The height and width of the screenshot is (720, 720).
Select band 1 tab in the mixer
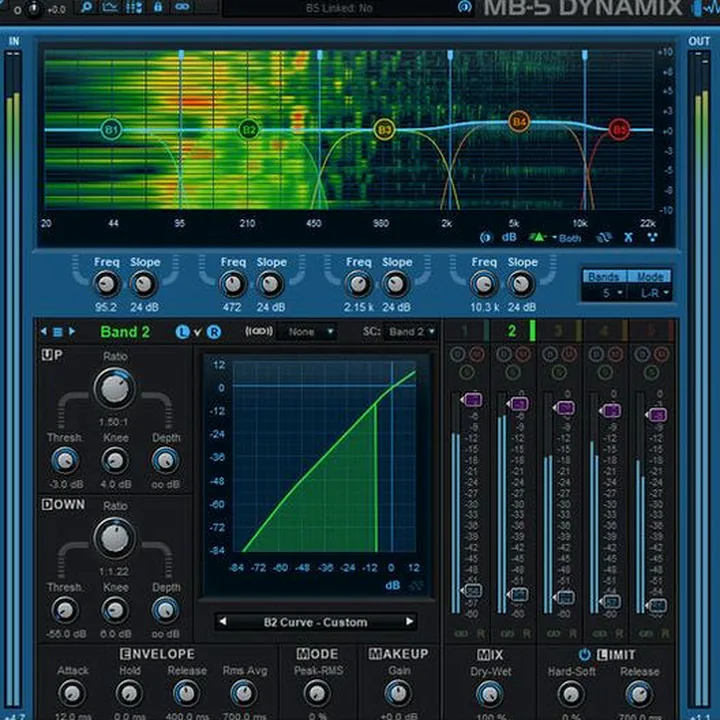point(467,331)
